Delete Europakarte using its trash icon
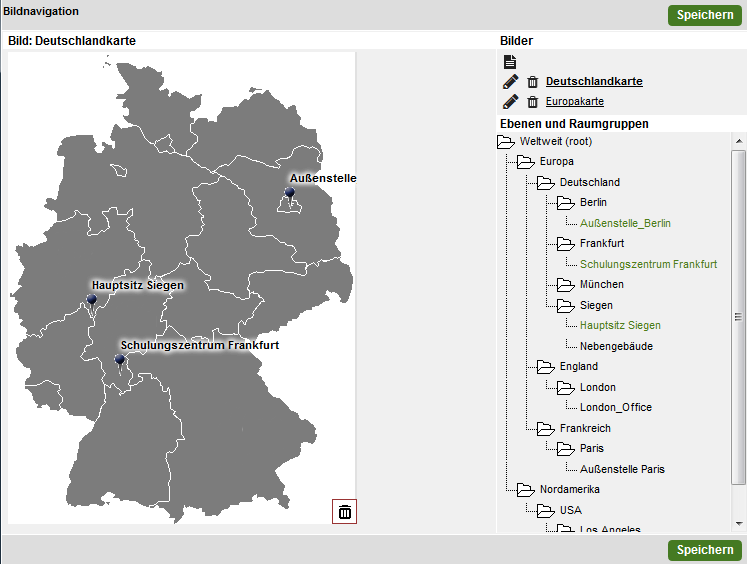 [533, 101]
